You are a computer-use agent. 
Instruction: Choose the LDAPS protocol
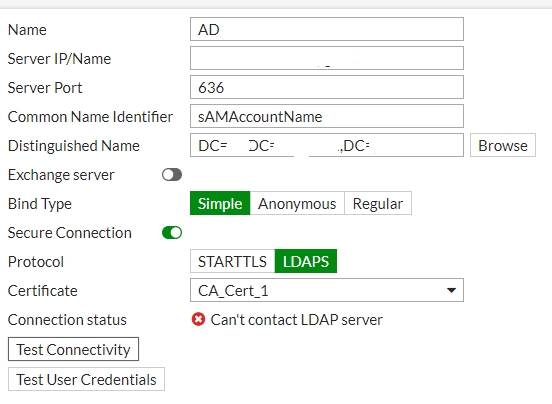306,261
